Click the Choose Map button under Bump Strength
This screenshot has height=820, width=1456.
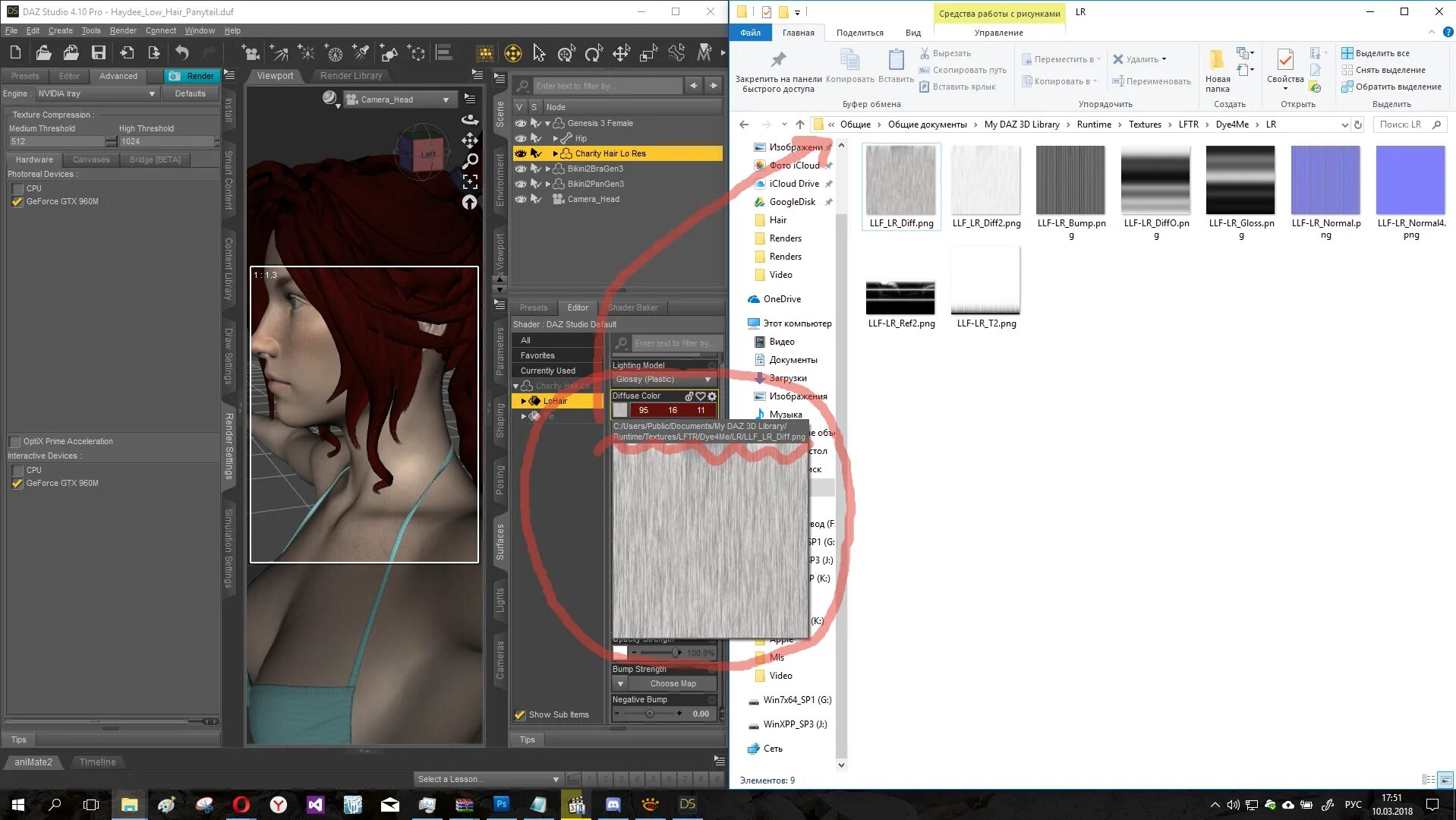pyautogui.click(x=673, y=683)
